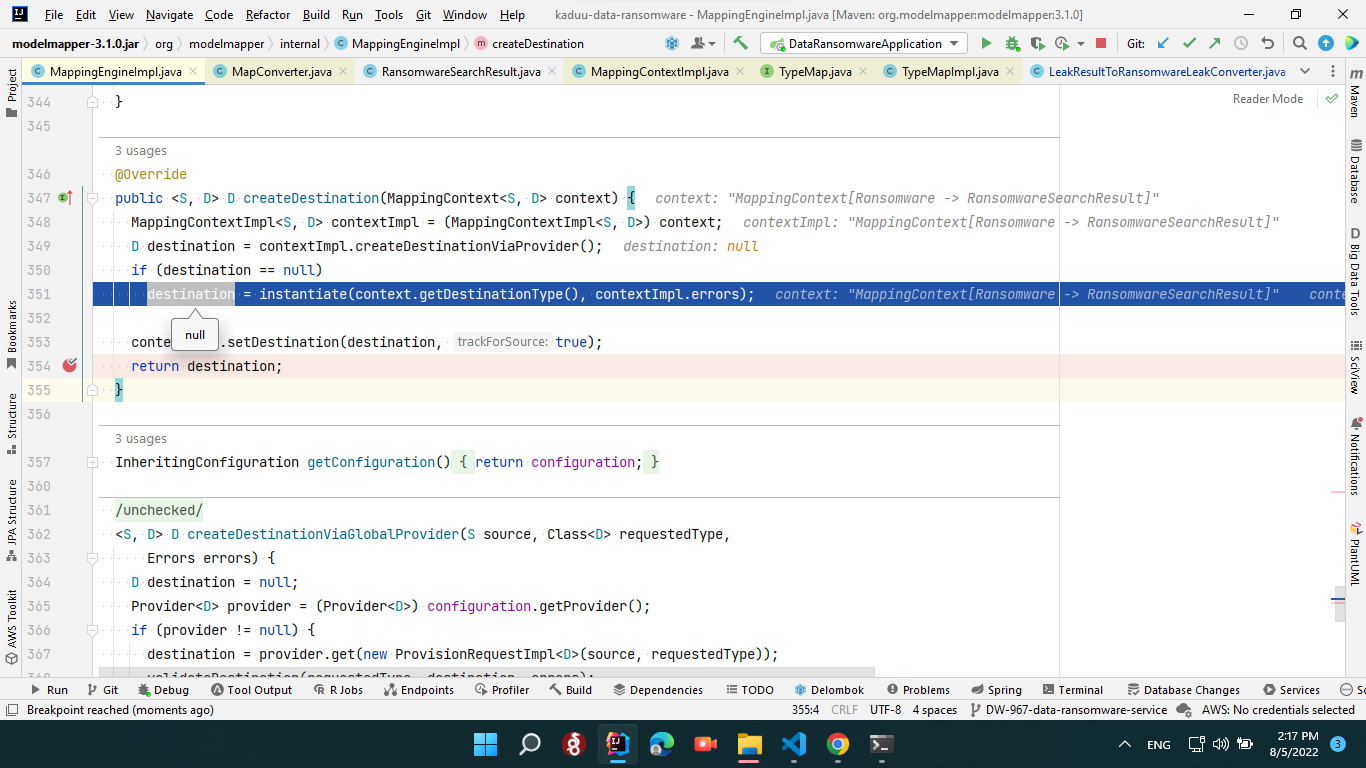Open the Problems tool window
The height and width of the screenshot is (768, 1366).
(x=918, y=689)
